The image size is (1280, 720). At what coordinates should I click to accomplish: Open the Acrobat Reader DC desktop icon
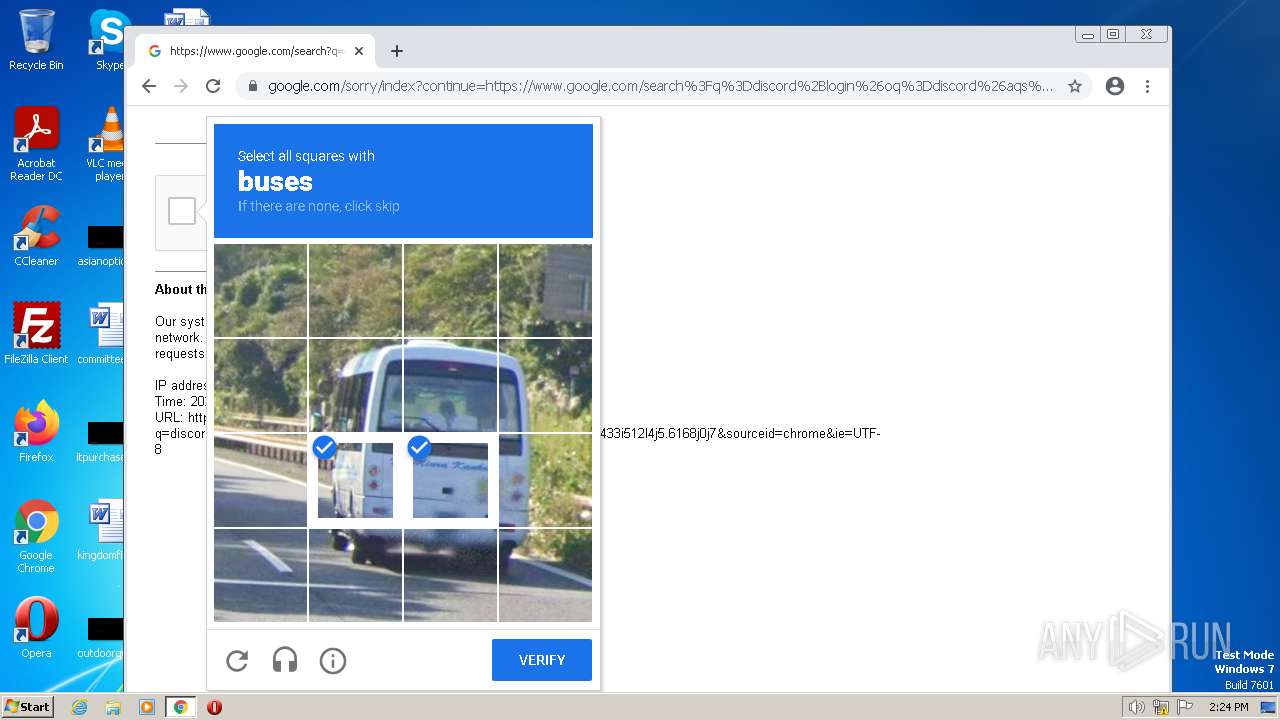pyautogui.click(x=36, y=145)
